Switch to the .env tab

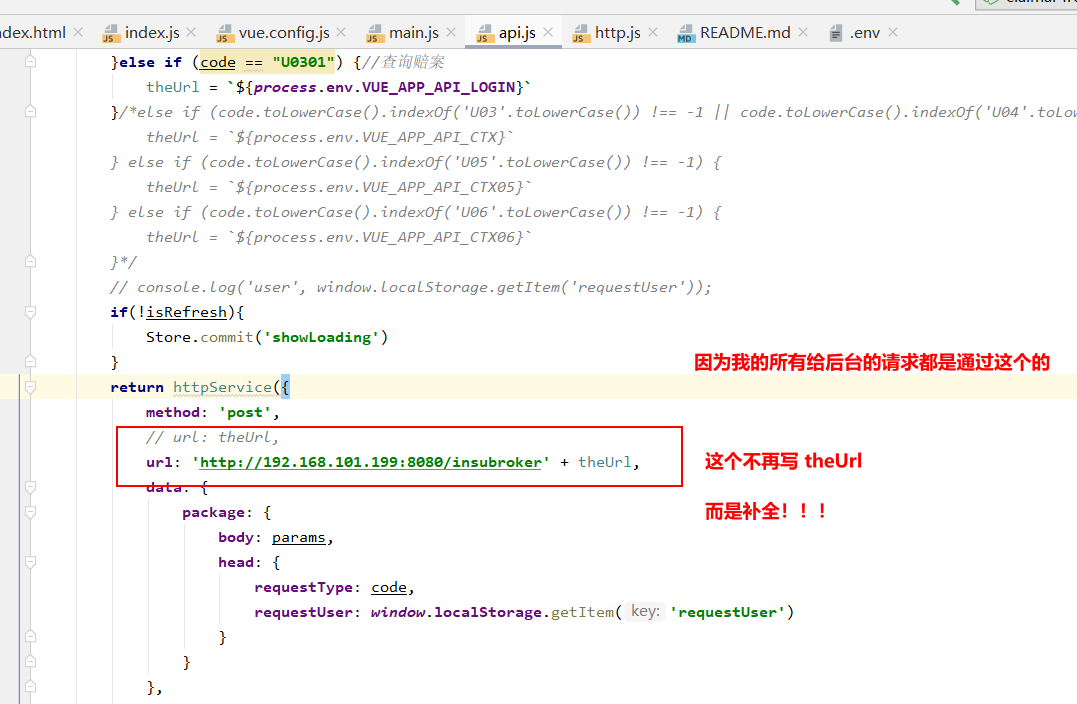[x=865, y=32]
